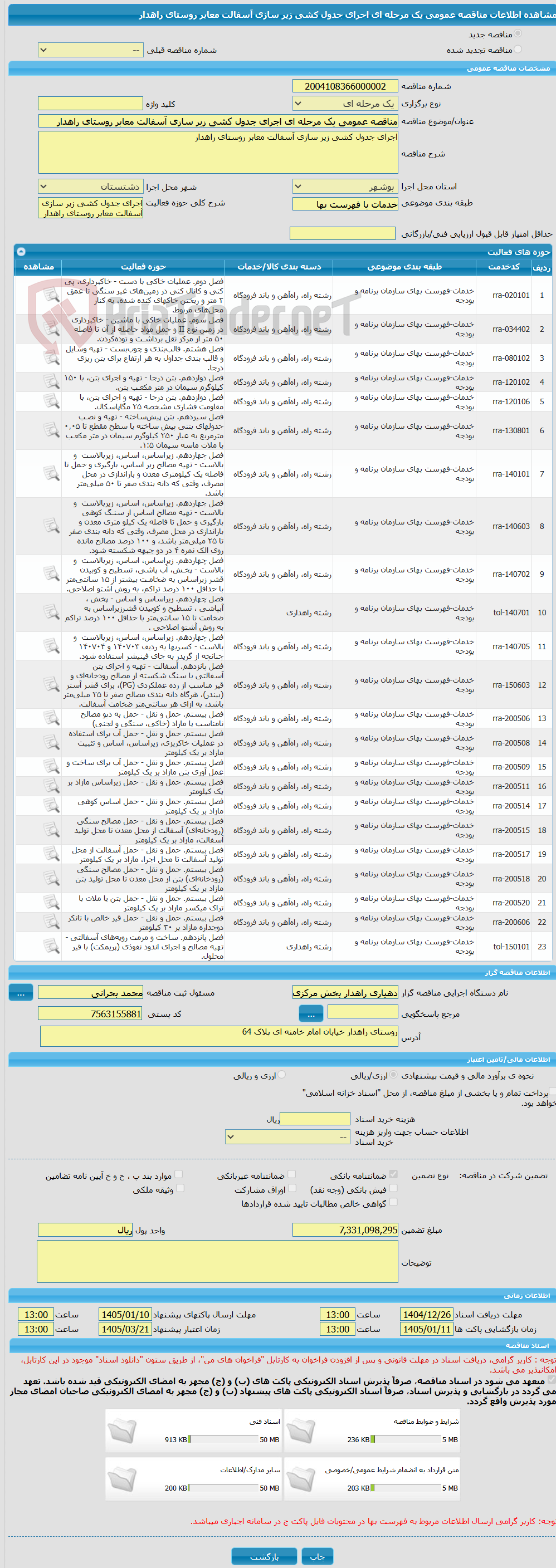The width and height of the screenshot is (556, 1568).
Task: Collapse حوزه های فعالیت section arrow
Action: [x=21, y=251]
